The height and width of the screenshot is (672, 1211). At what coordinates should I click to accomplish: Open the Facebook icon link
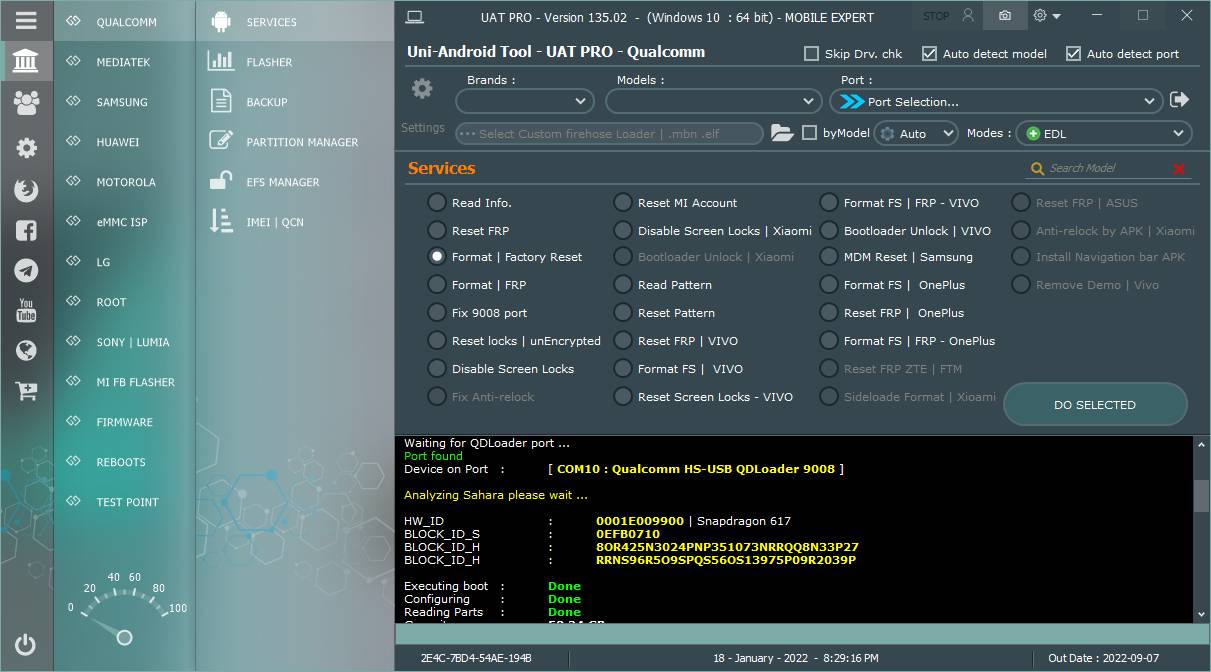click(26, 230)
